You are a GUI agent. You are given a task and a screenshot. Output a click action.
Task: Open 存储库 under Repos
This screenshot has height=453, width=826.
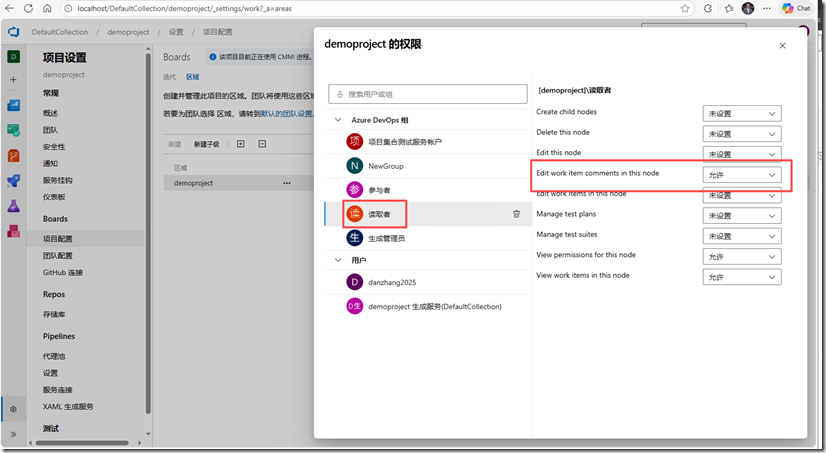(x=54, y=314)
